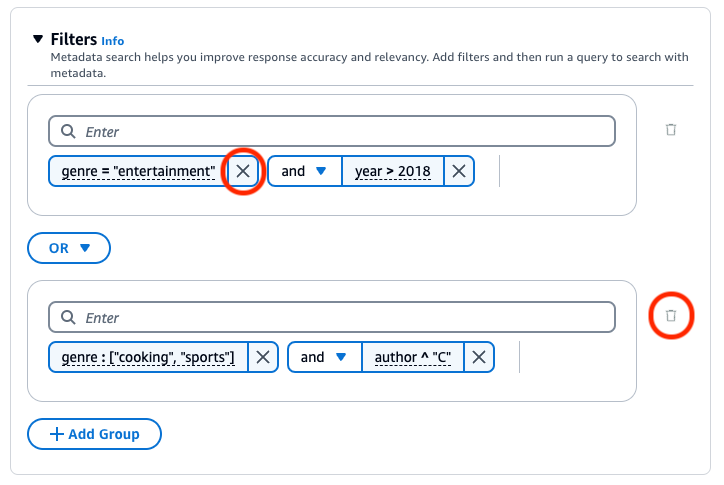Focus the first group's Enter filter field
724x485 pixels.
pos(340,132)
